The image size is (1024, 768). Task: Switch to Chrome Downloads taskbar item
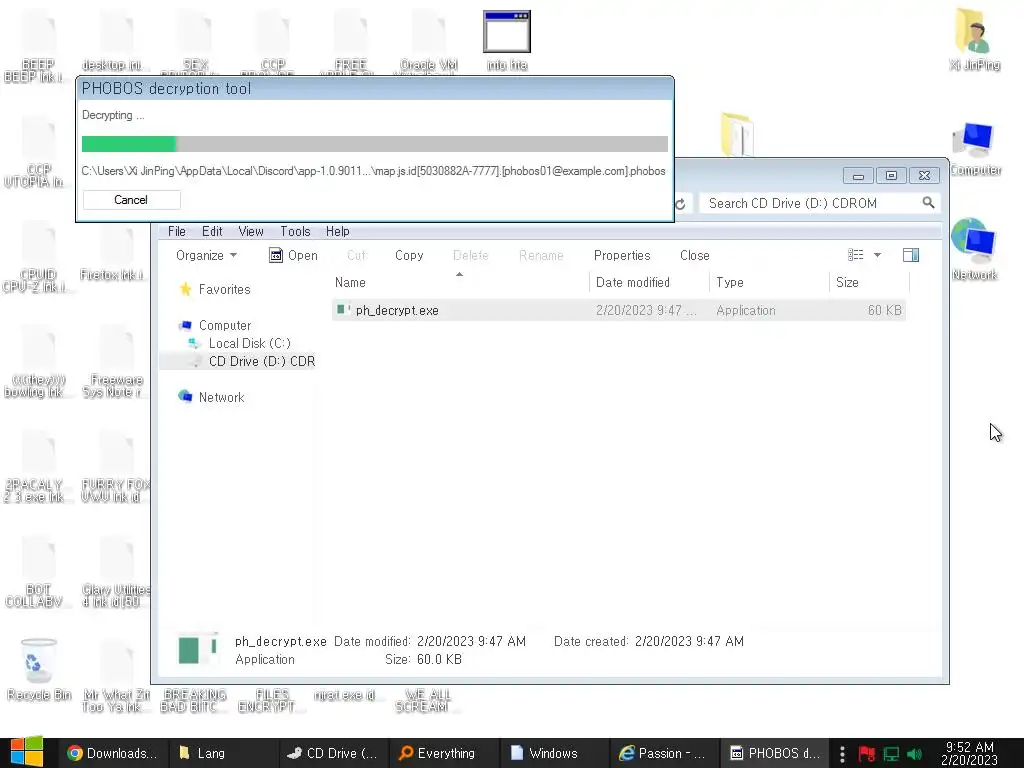pyautogui.click(x=114, y=753)
